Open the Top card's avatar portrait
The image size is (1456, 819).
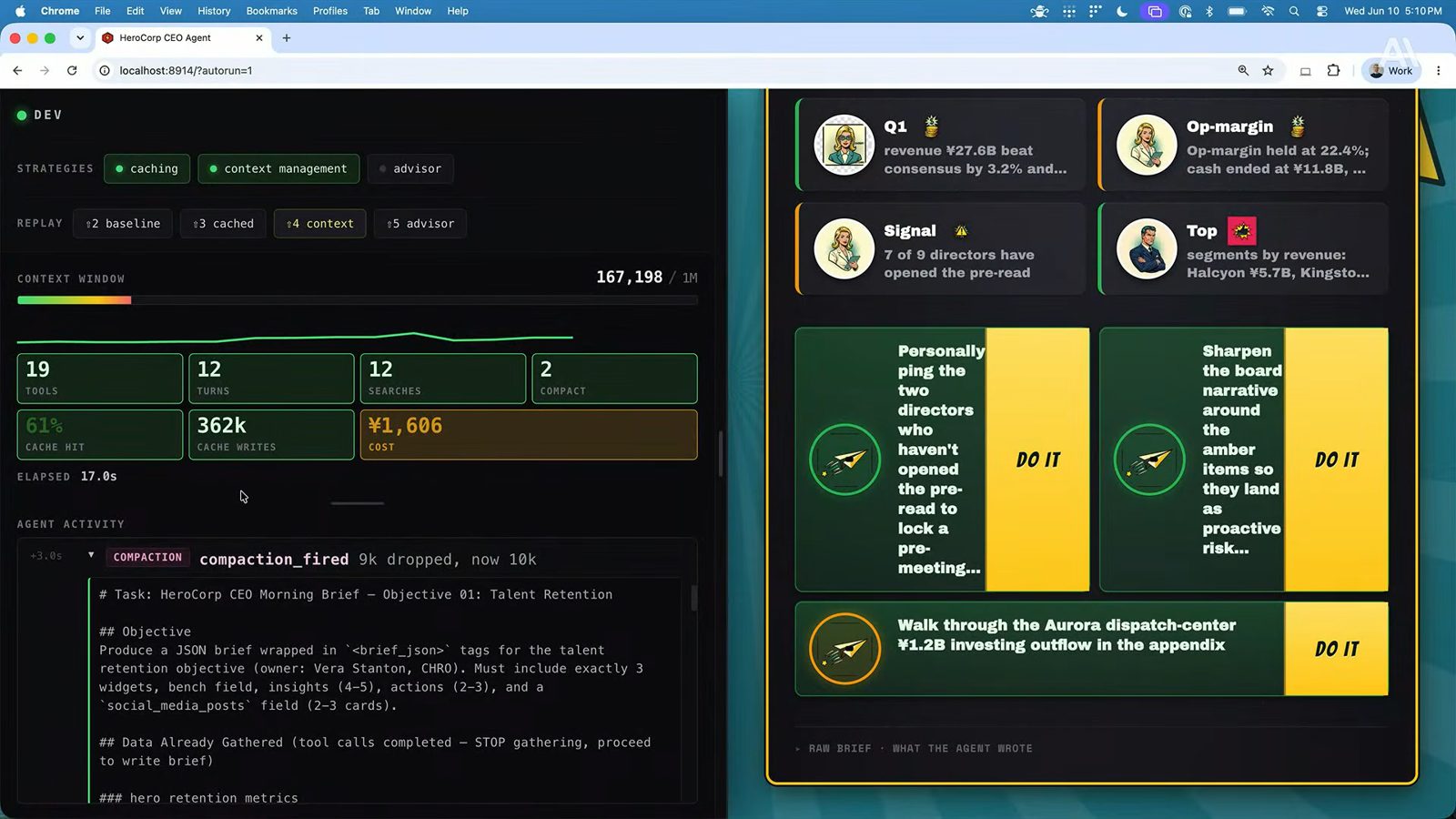point(1147,249)
